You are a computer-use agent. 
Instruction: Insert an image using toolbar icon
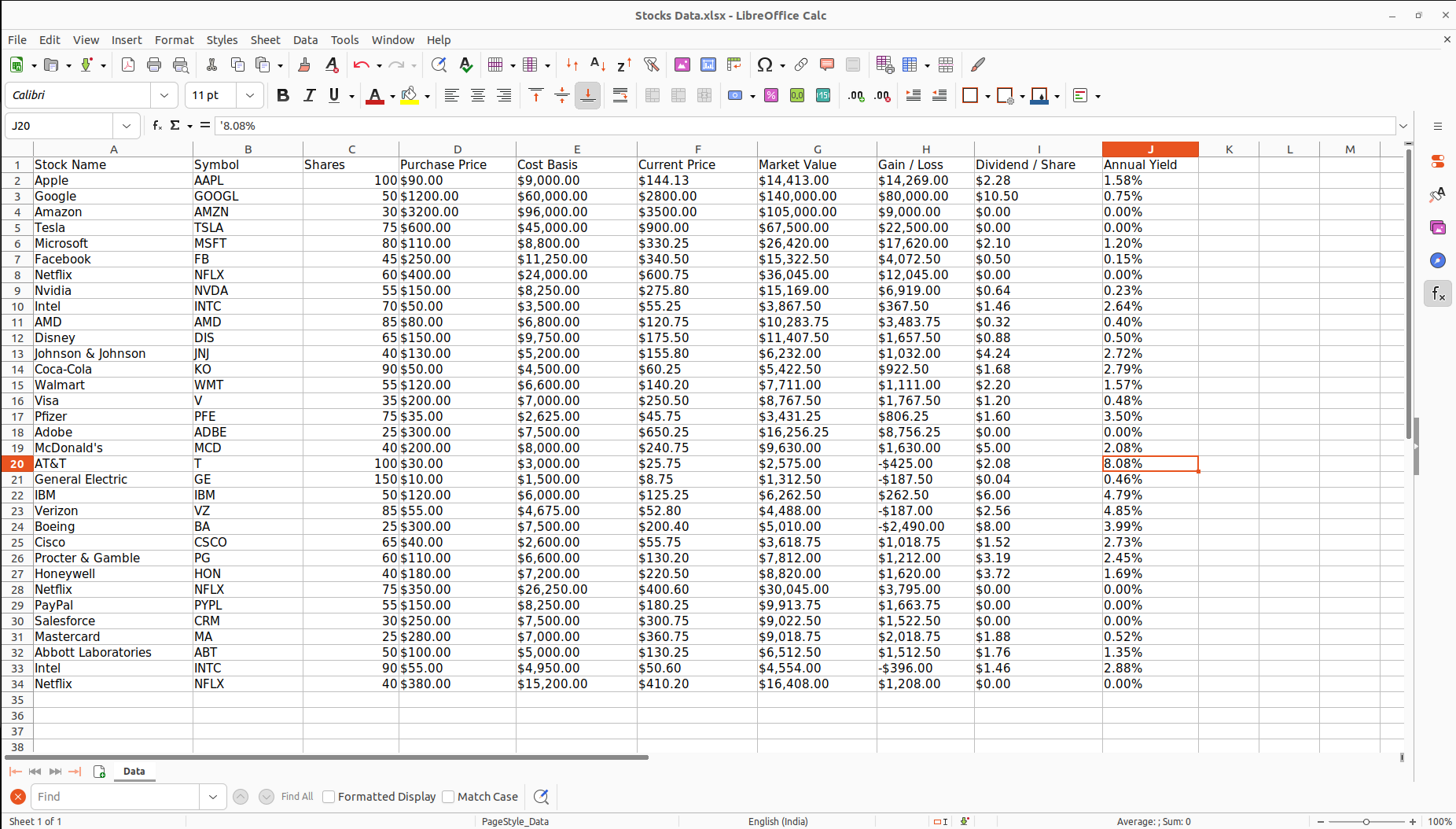click(x=682, y=64)
